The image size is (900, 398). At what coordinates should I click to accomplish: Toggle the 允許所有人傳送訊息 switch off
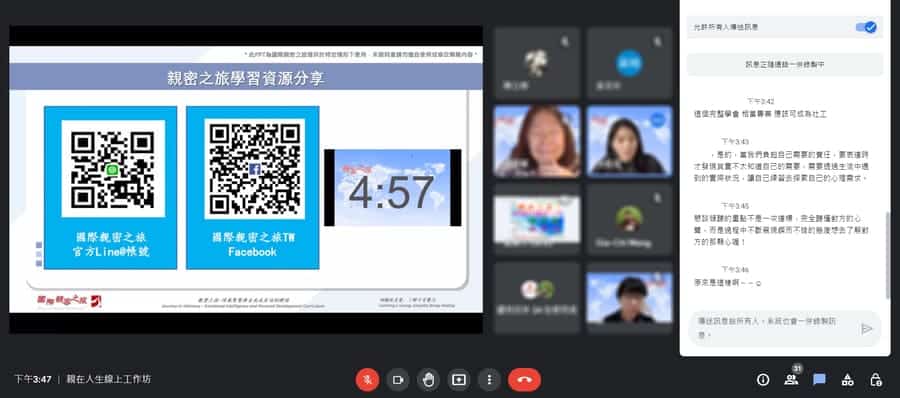point(866,27)
